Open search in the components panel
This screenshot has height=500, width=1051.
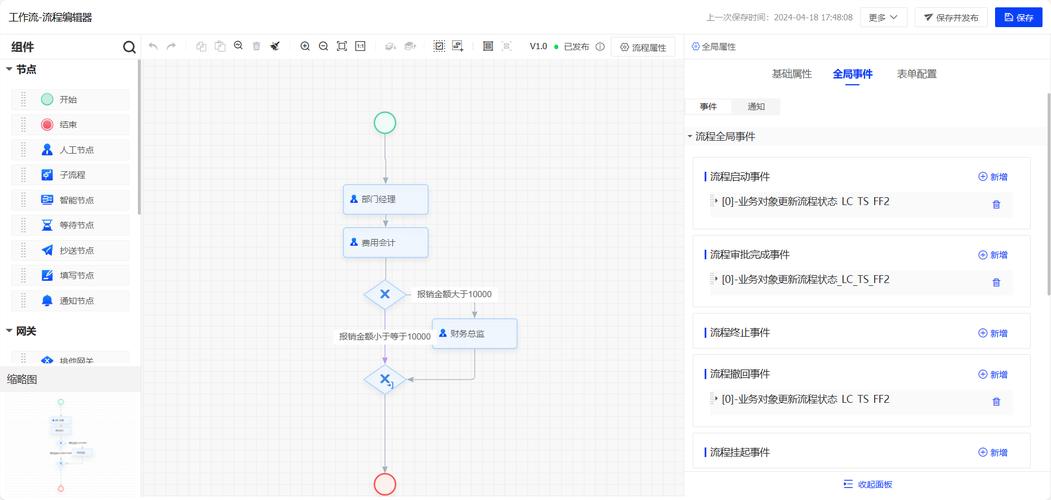click(x=129, y=47)
